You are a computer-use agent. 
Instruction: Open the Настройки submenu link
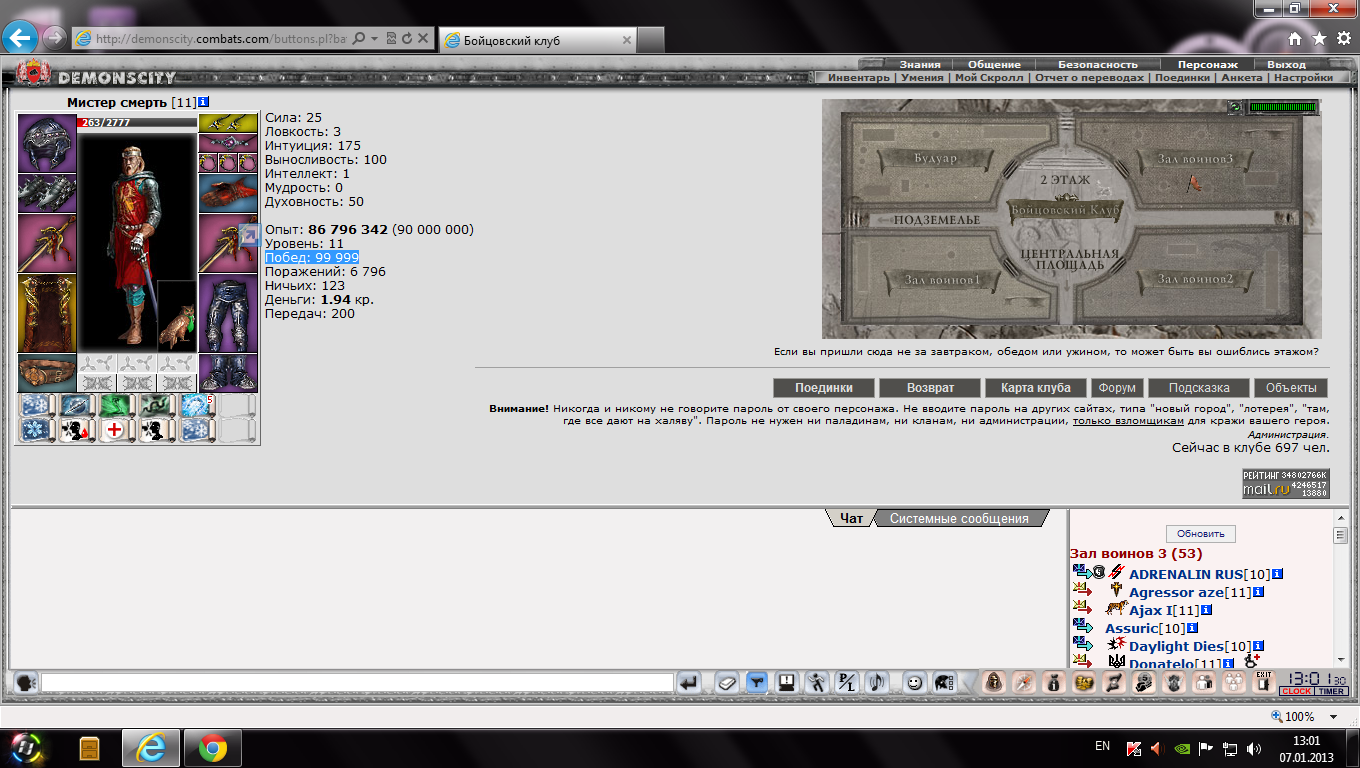pos(1303,77)
